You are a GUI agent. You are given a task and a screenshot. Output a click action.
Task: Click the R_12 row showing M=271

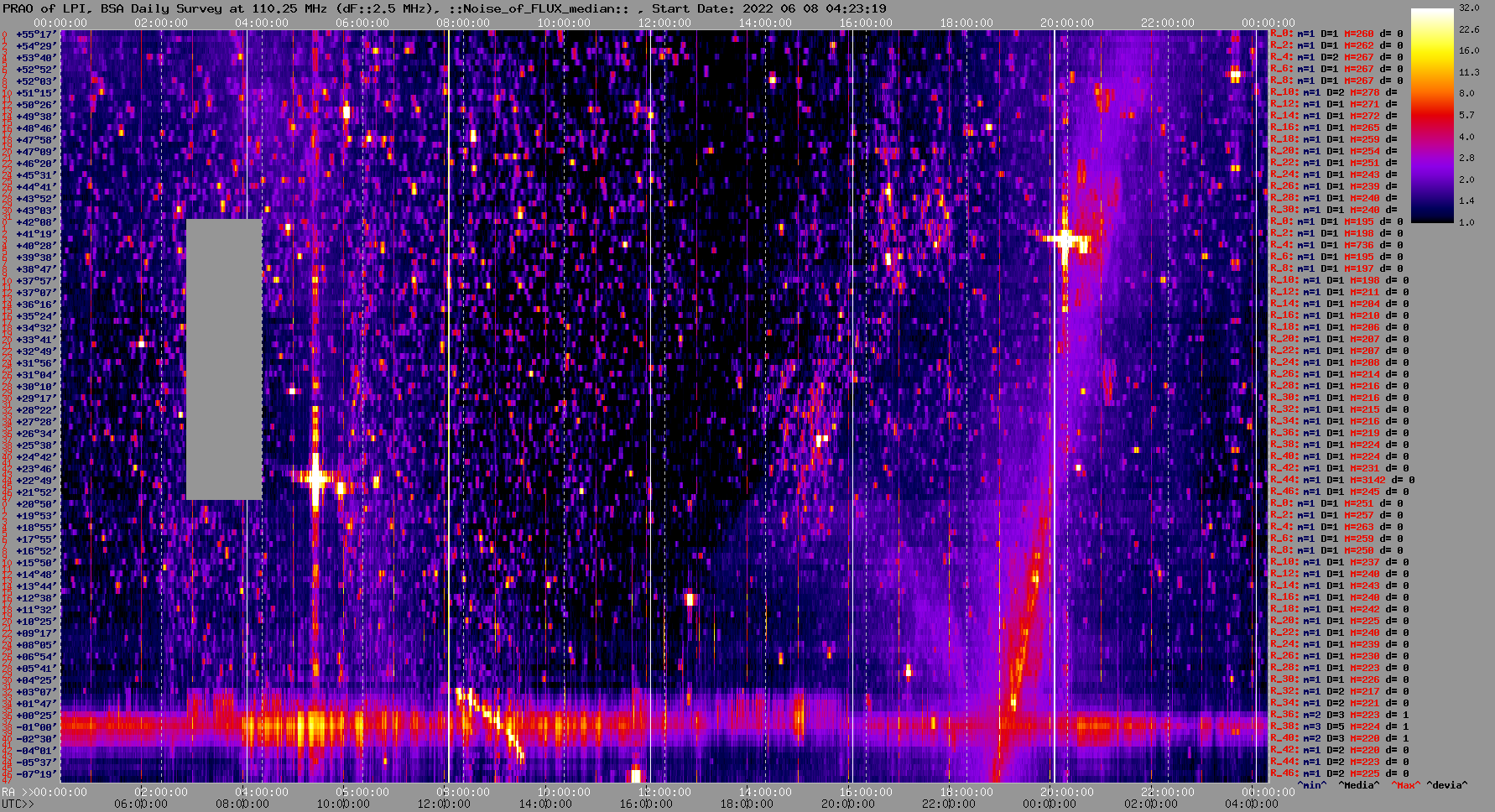[x=1334, y=105]
